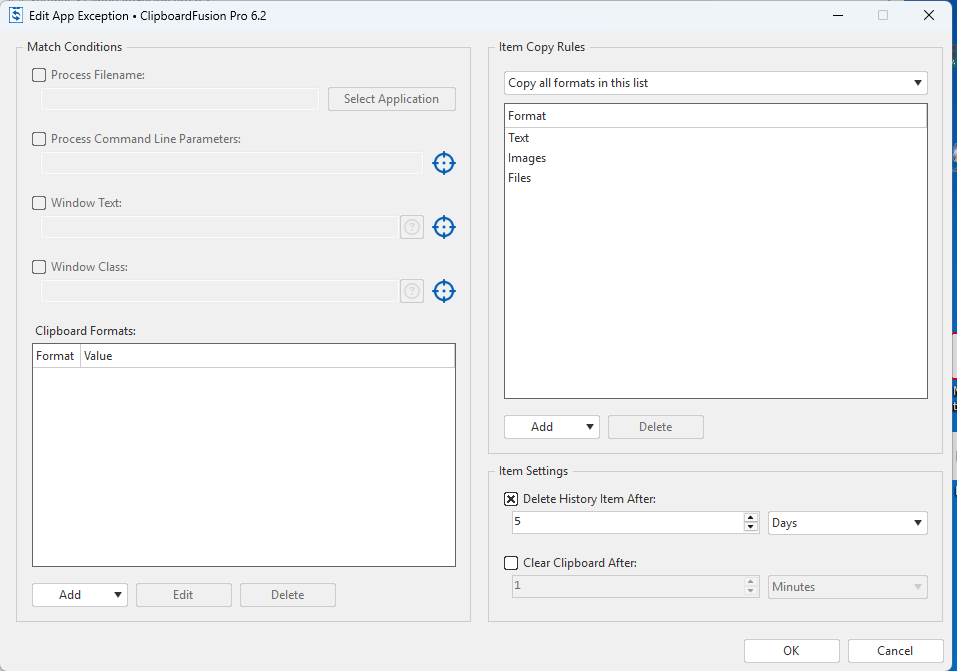Click help question mark icon for Window Text
The width and height of the screenshot is (957, 671).
(x=412, y=227)
